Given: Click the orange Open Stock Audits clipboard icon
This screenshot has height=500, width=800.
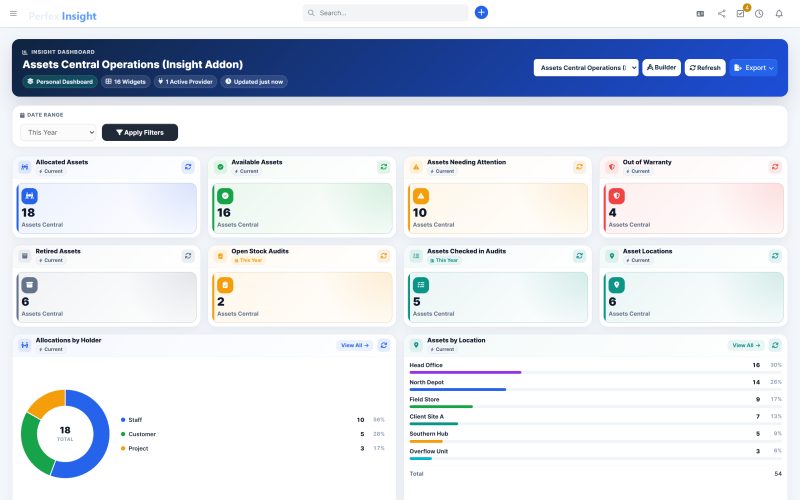Looking at the screenshot, I should [225, 285].
